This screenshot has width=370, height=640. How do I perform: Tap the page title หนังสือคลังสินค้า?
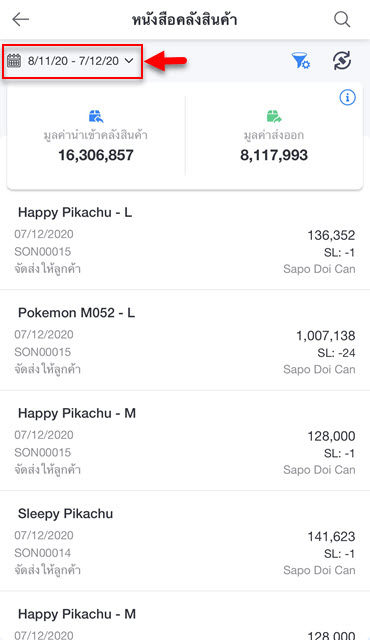click(184, 20)
